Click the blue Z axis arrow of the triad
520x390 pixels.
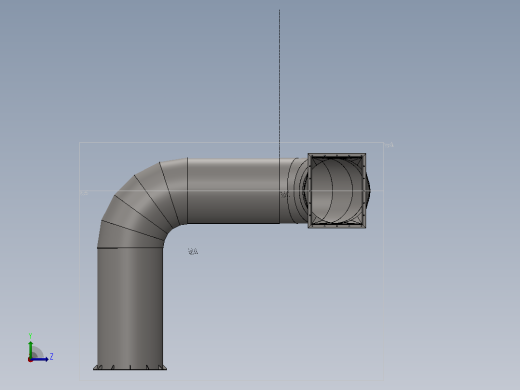tap(39, 359)
